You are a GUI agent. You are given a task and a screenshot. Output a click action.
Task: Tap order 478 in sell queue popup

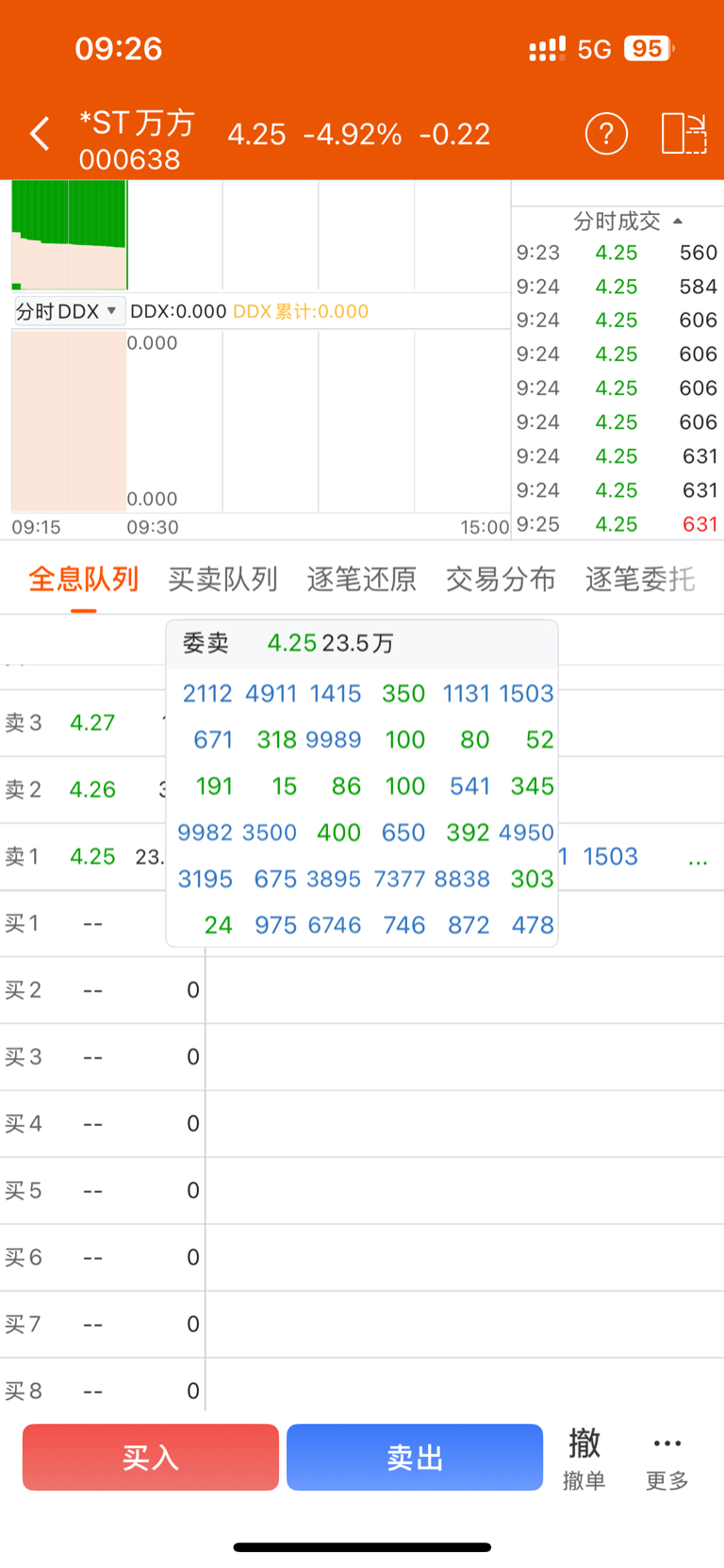coord(533,925)
